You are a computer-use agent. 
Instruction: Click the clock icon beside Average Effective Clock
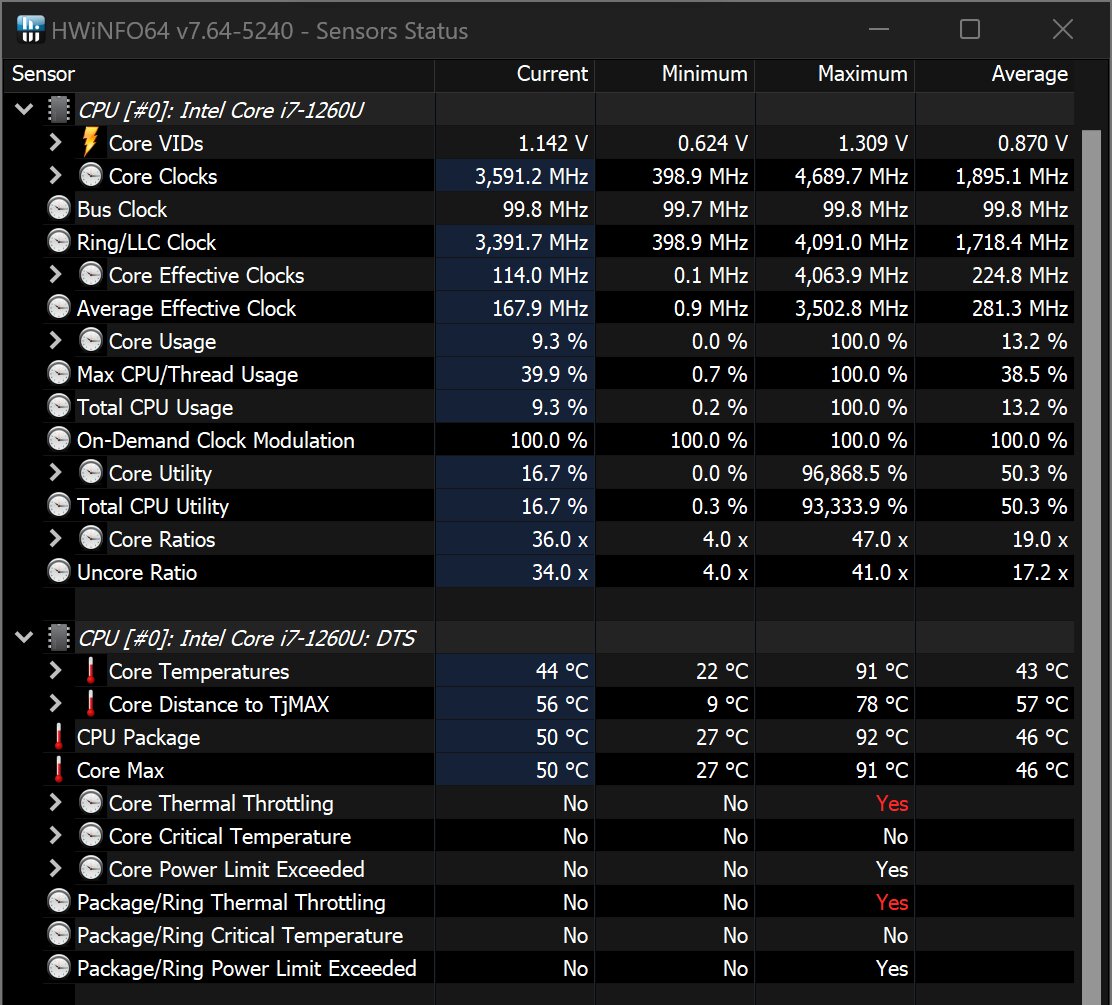tap(59, 307)
